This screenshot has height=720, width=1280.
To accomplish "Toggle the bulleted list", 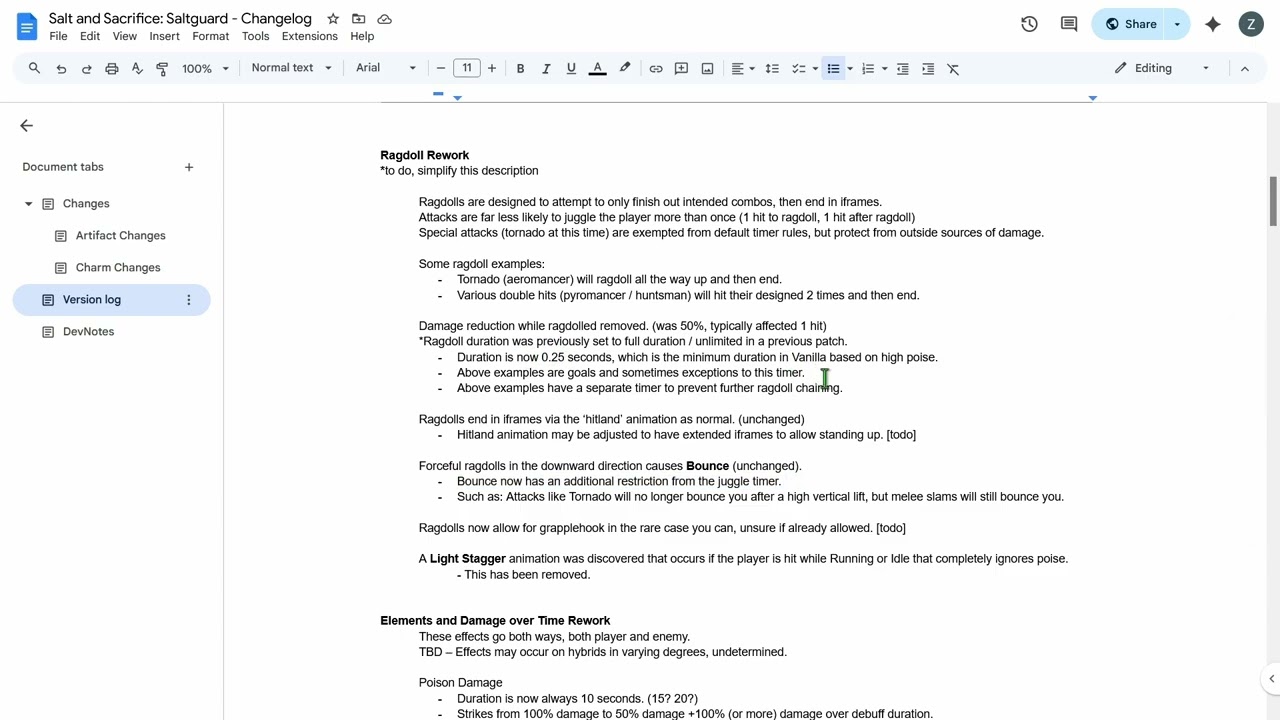I will (x=833, y=68).
